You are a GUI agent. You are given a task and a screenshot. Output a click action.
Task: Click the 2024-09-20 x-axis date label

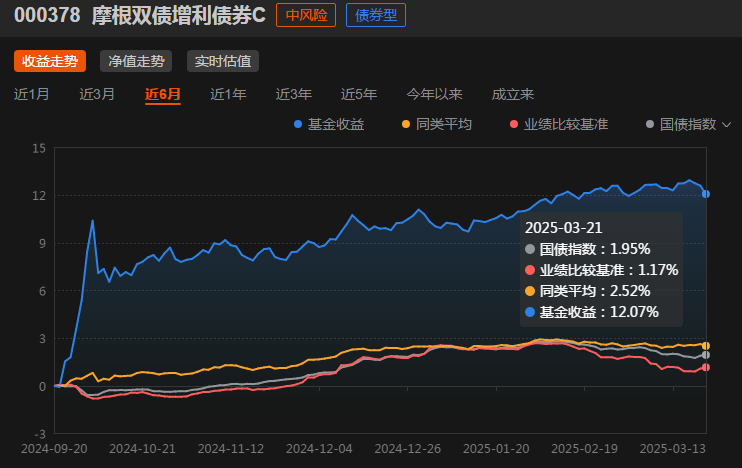54,449
